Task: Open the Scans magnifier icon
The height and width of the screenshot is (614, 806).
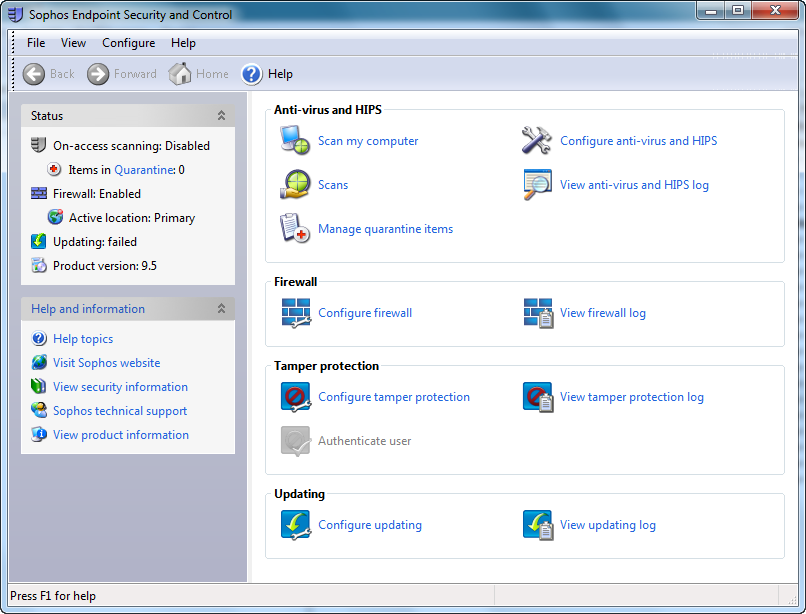Action: 295,185
